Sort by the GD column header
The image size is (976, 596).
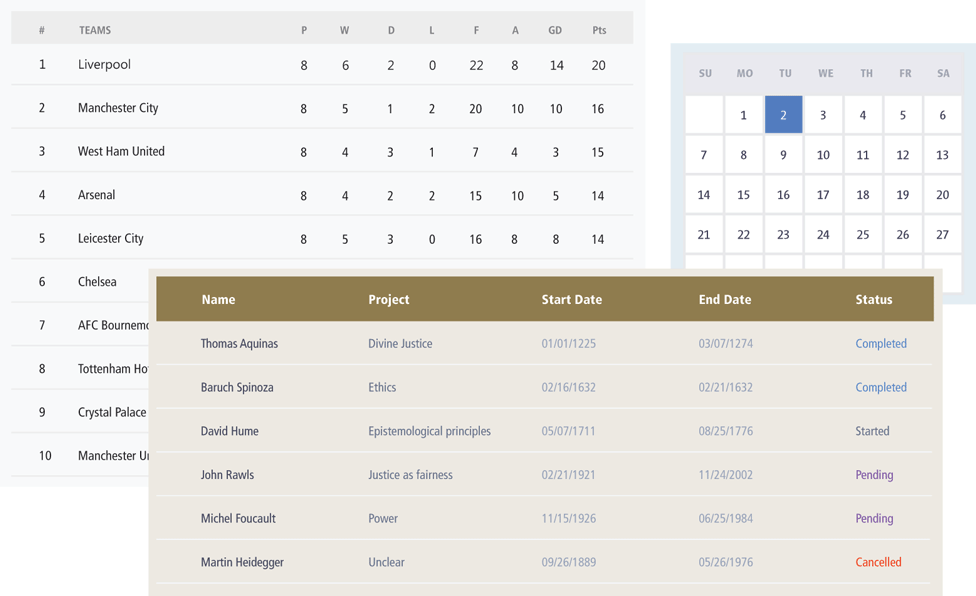point(555,30)
